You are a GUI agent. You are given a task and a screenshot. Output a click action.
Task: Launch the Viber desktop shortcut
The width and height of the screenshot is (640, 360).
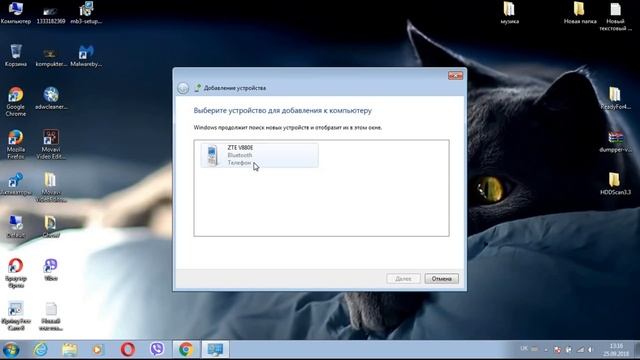51,270
